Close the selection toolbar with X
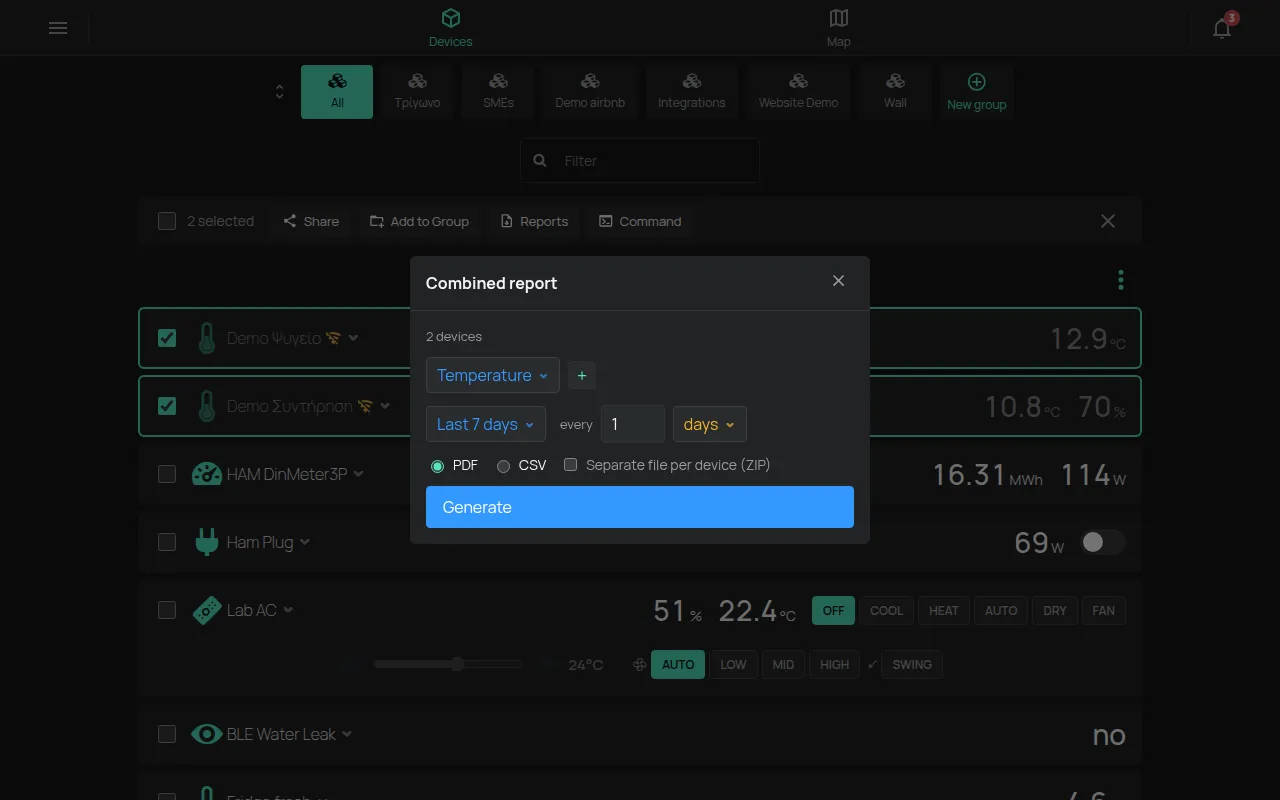The image size is (1280, 800). pos(1108,221)
